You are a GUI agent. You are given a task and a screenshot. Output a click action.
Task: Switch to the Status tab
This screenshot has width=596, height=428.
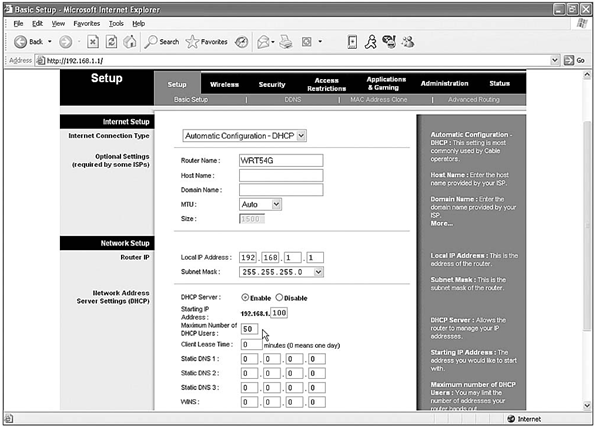coord(499,83)
